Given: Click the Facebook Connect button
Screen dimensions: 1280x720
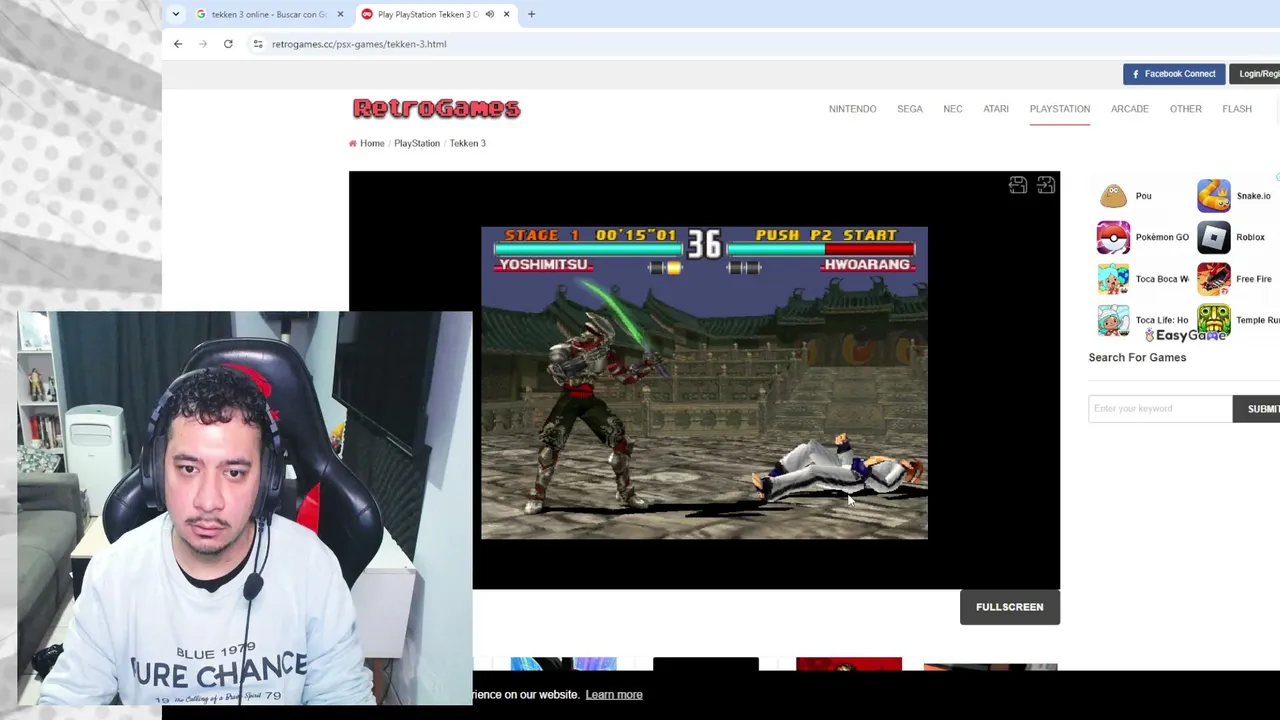Looking at the screenshot, I should pos(1174,74).
